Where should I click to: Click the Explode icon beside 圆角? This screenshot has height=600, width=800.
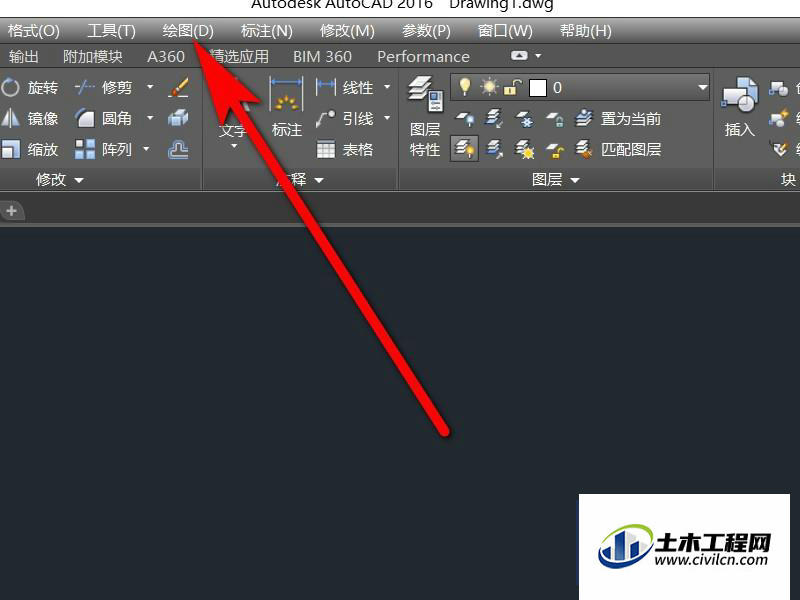(x=179, y=119)
